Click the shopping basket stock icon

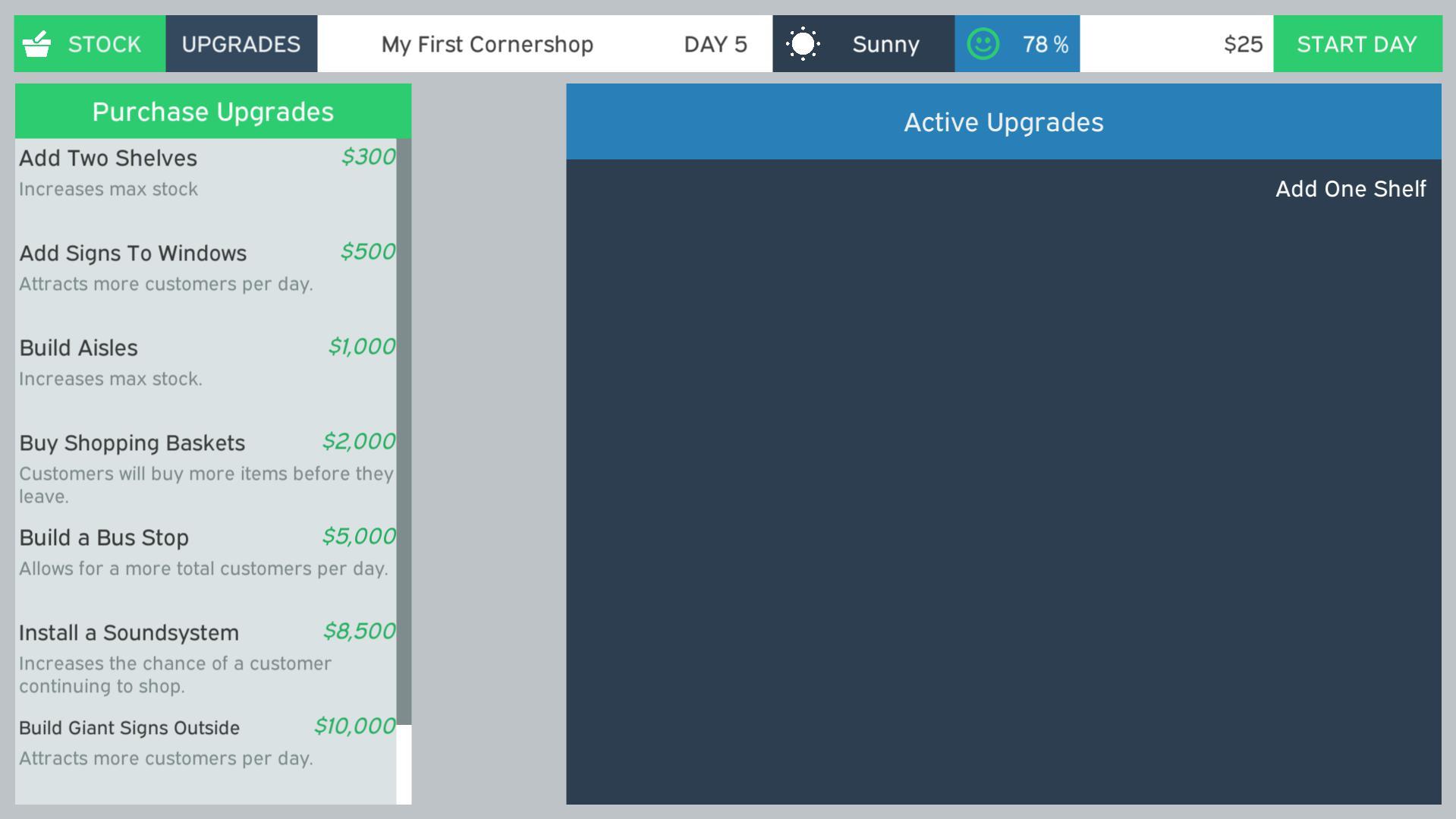pos(36,44)
